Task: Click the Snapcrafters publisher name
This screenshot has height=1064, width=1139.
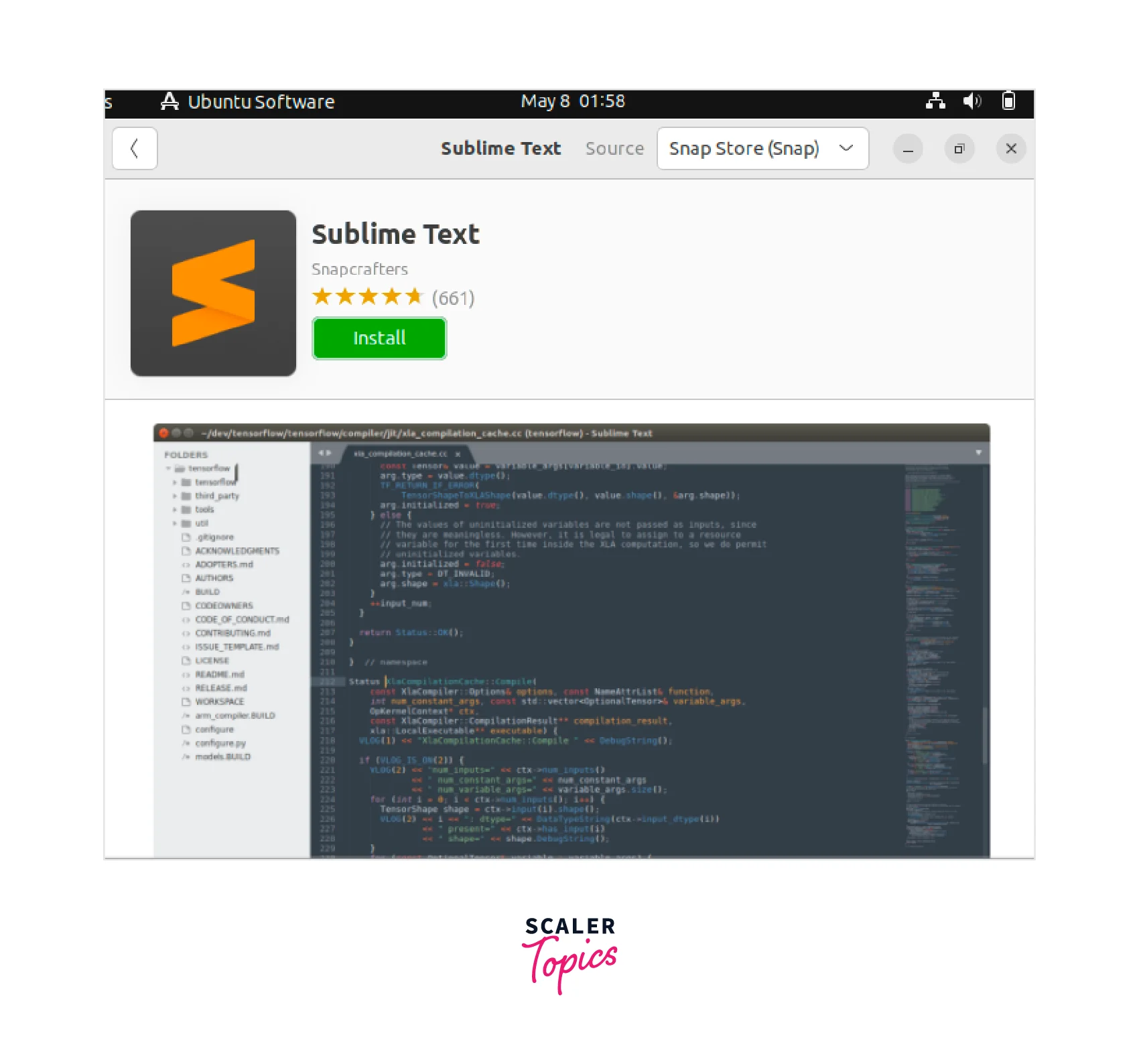Action: click(360, 269)
